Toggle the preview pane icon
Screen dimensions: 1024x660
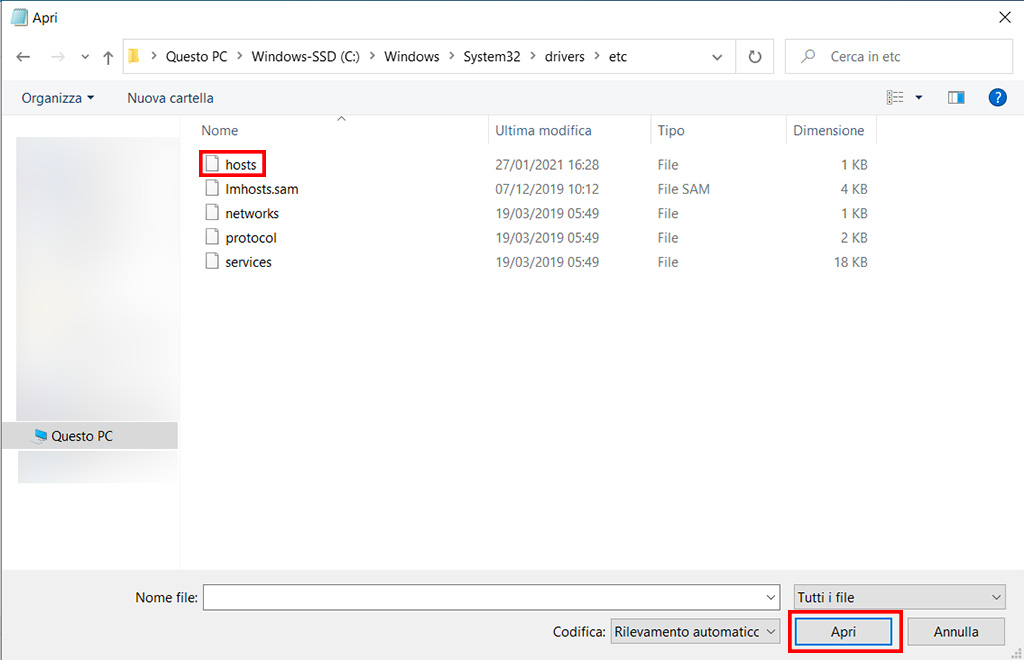(x=956, y=97)
